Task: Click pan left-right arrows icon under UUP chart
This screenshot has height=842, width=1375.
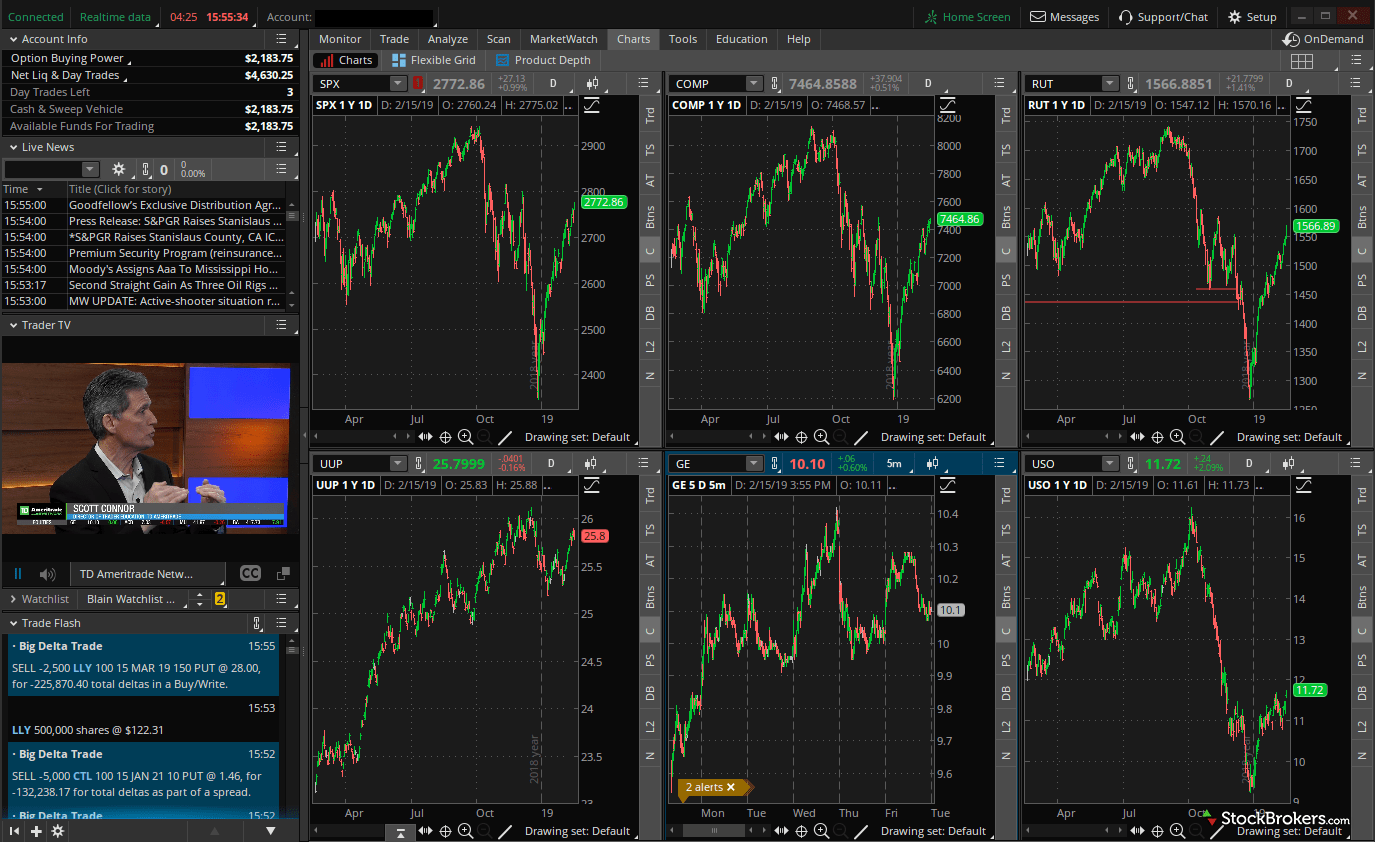Action: (426, 831)
